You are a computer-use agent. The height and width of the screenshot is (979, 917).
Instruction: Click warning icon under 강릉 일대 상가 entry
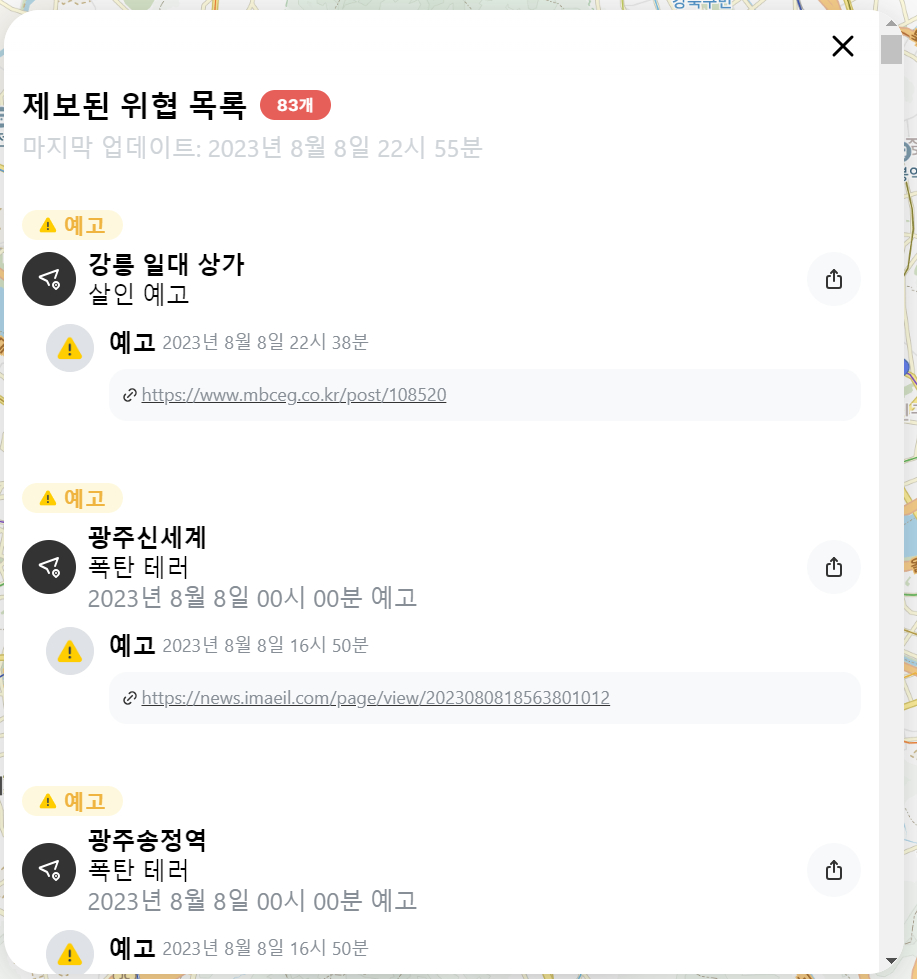click(x=70, y=348)
